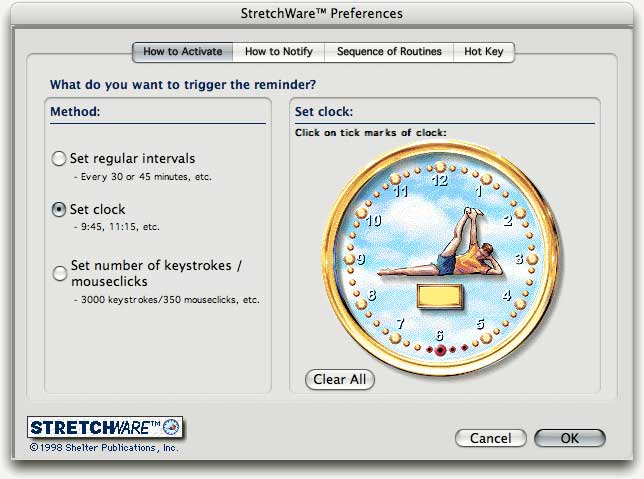Choose Set number of keystrokes / mouseclicks

point(60,273)
